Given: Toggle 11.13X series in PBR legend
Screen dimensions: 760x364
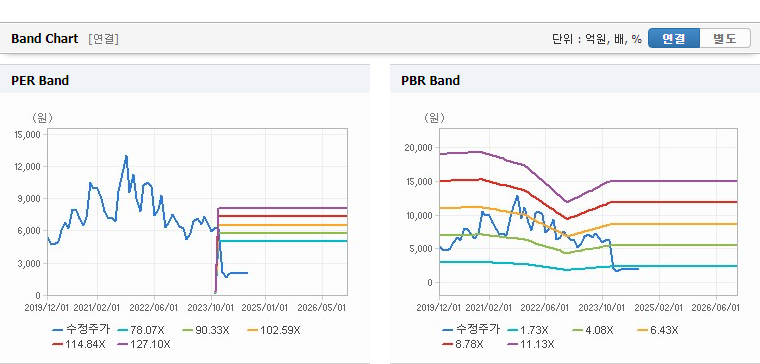Looking at the screenshot, I should 531,344.
